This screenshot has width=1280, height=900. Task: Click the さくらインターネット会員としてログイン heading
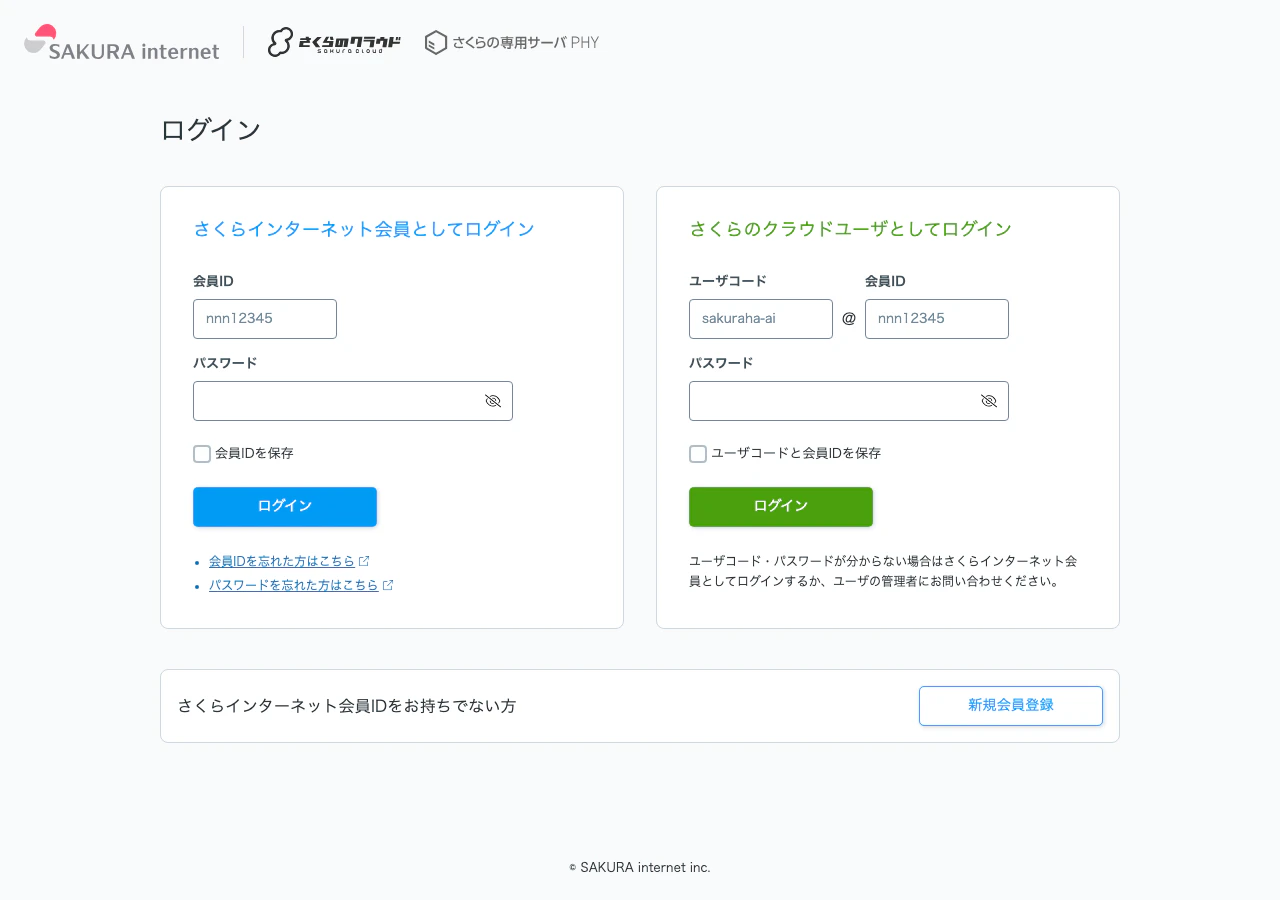point(364,230)
